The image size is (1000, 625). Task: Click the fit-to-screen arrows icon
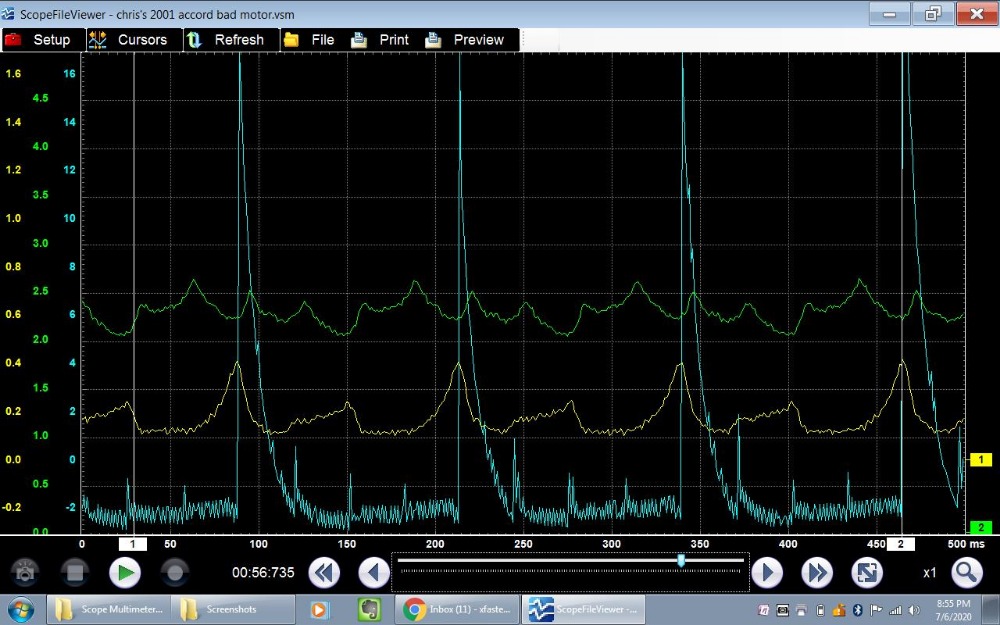tap(867, 573)
